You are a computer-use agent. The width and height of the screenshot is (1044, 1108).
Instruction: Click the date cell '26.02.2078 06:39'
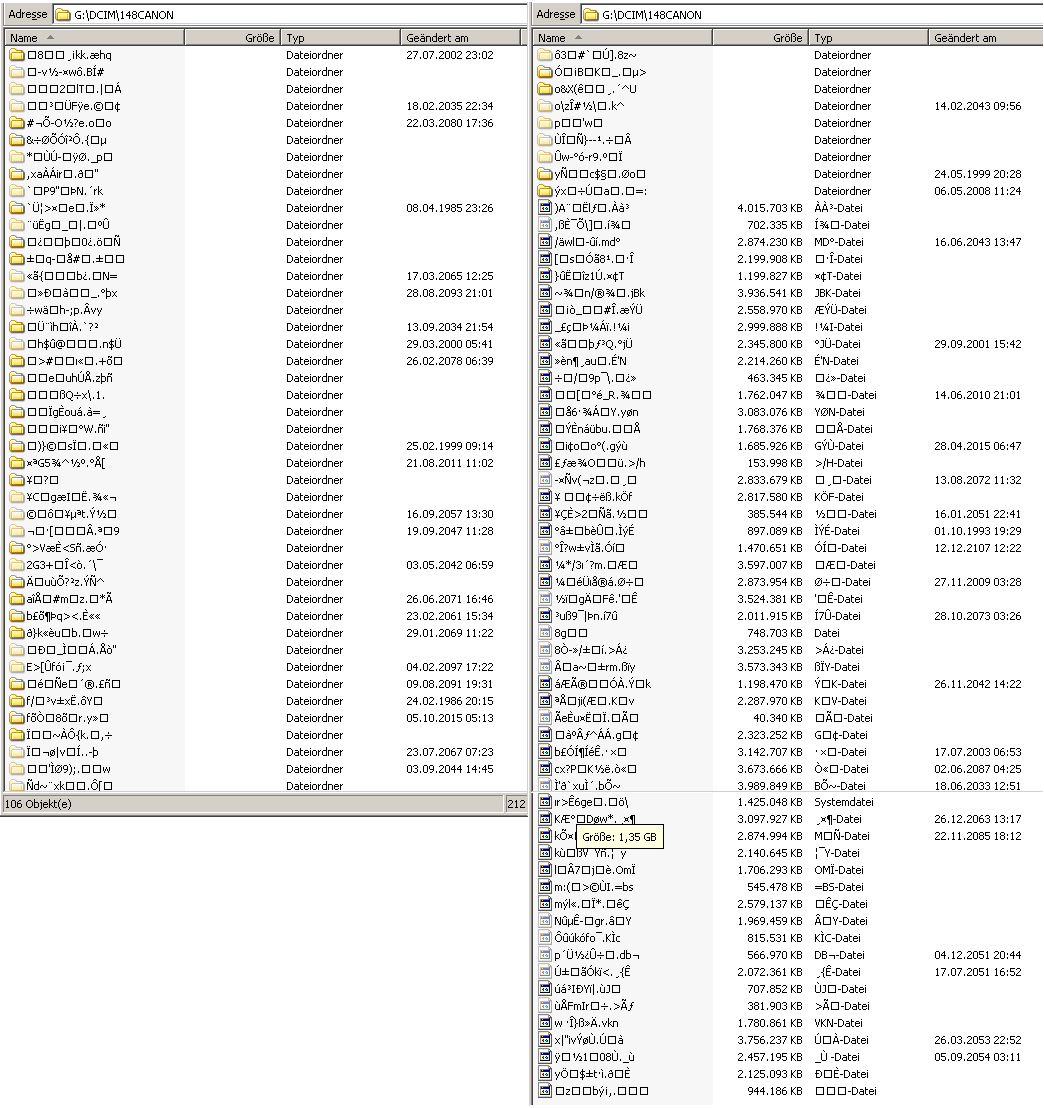(450, 361)
